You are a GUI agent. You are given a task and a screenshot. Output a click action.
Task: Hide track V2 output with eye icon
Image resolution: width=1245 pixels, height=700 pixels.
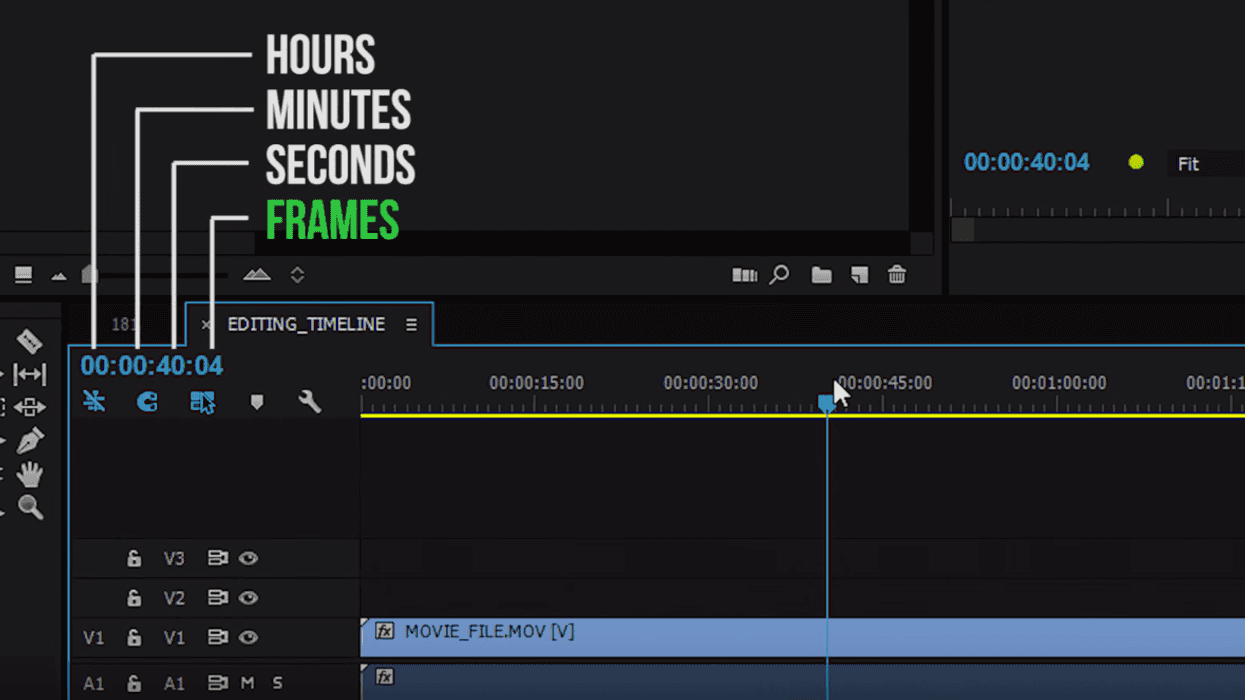point(248,597)
